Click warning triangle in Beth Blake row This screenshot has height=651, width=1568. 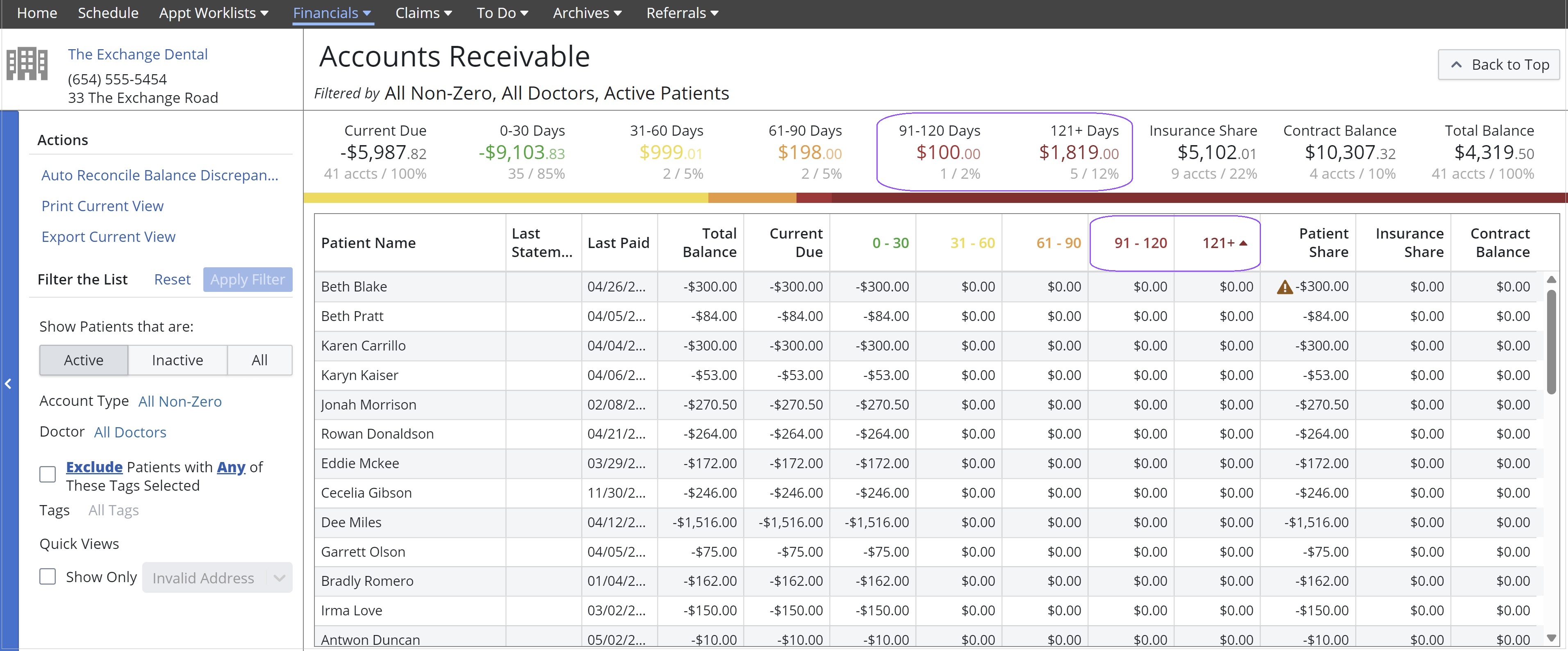pos(1284,287)
